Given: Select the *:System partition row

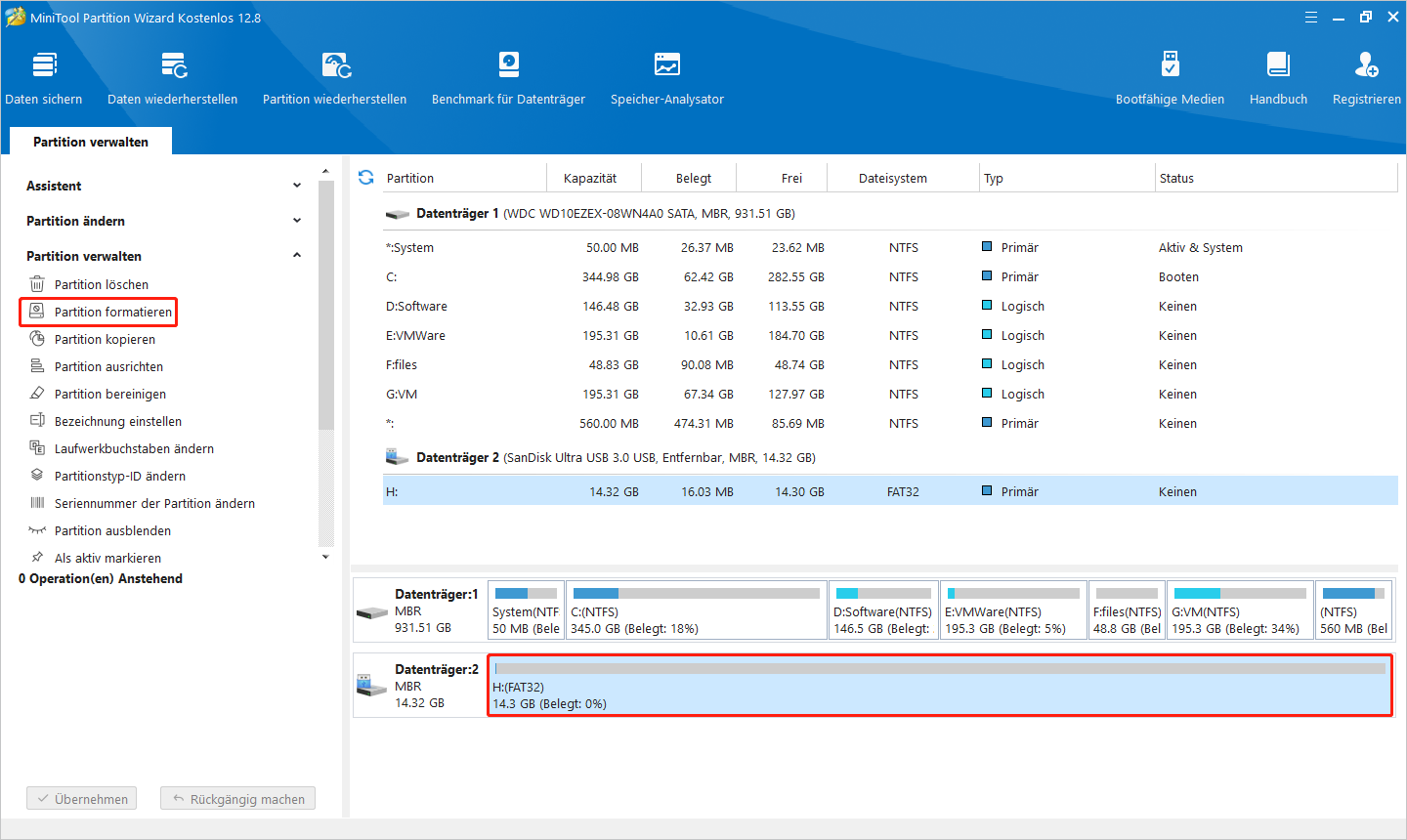Looking at the screenshot, I should [890, 247].
